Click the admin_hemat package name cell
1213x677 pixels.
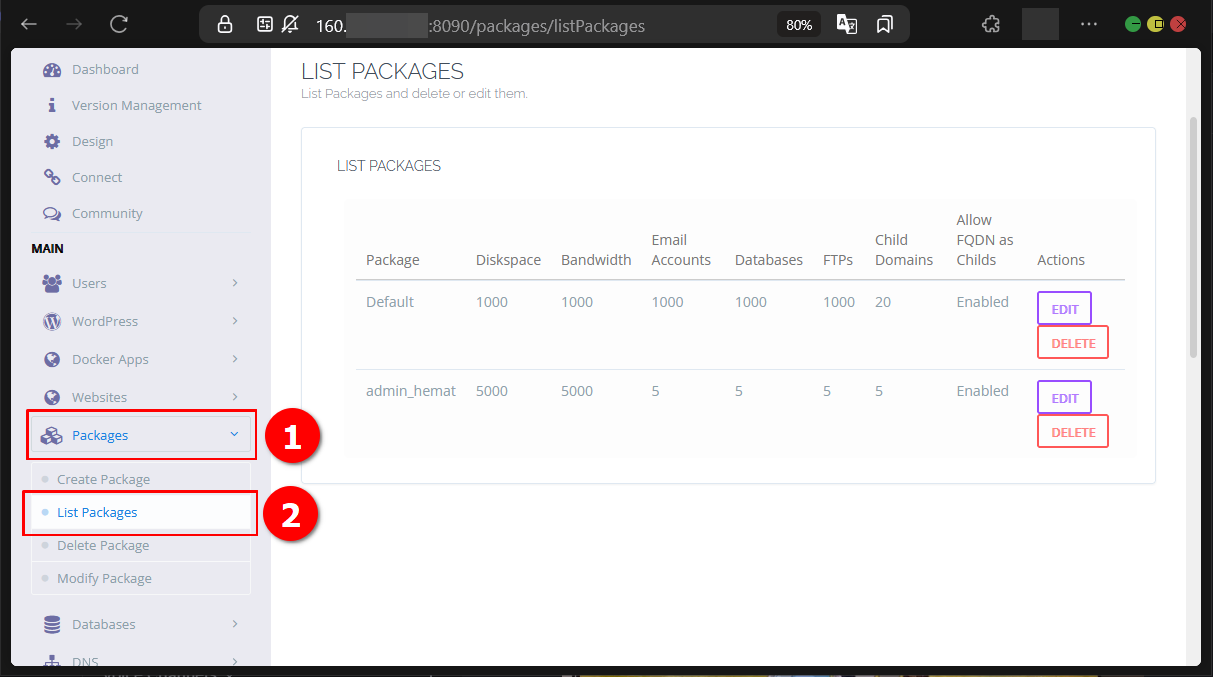coord(411,391)
